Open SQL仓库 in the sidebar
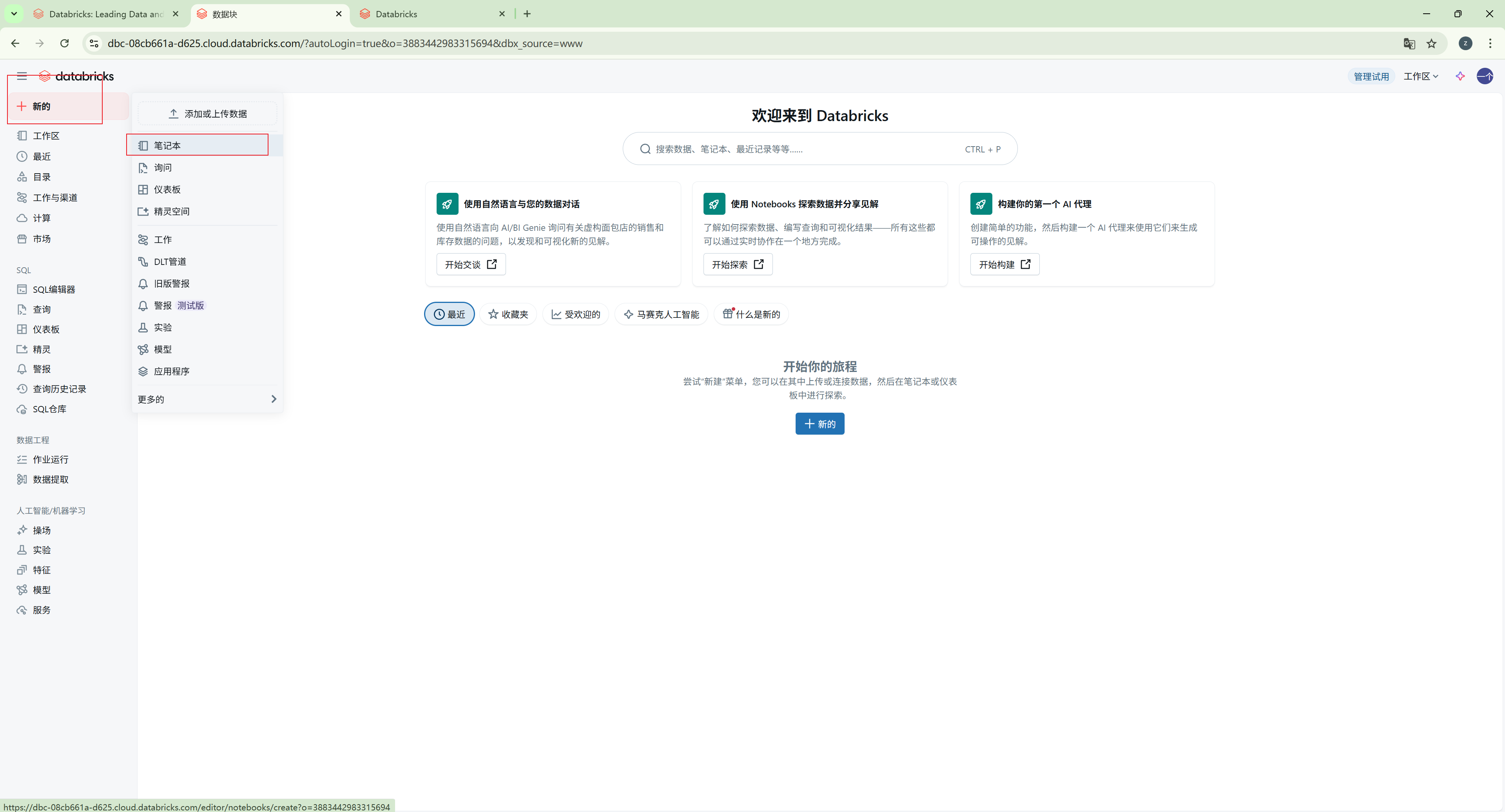 68,409
